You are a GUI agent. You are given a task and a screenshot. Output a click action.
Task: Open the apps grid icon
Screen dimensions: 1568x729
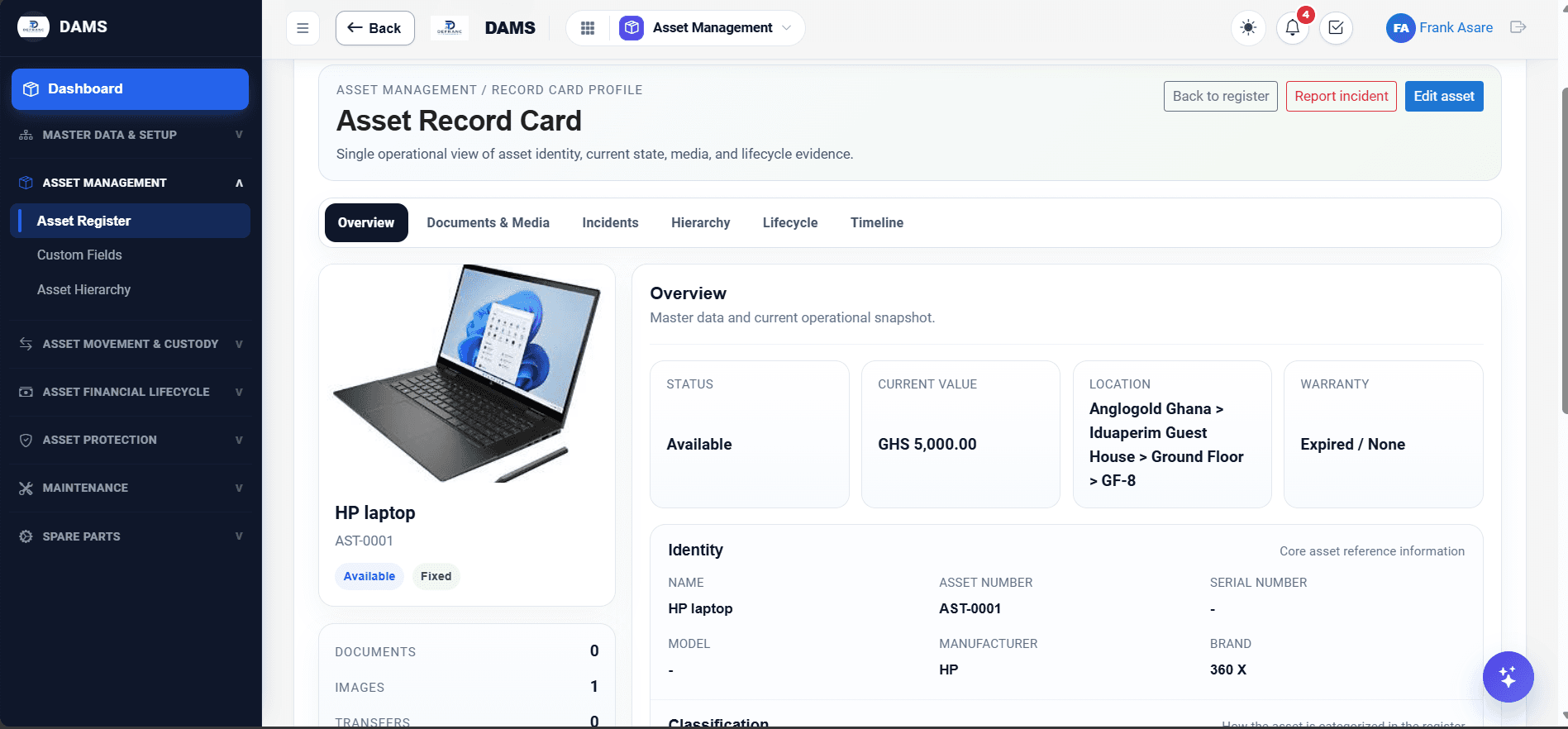(588, 28)
